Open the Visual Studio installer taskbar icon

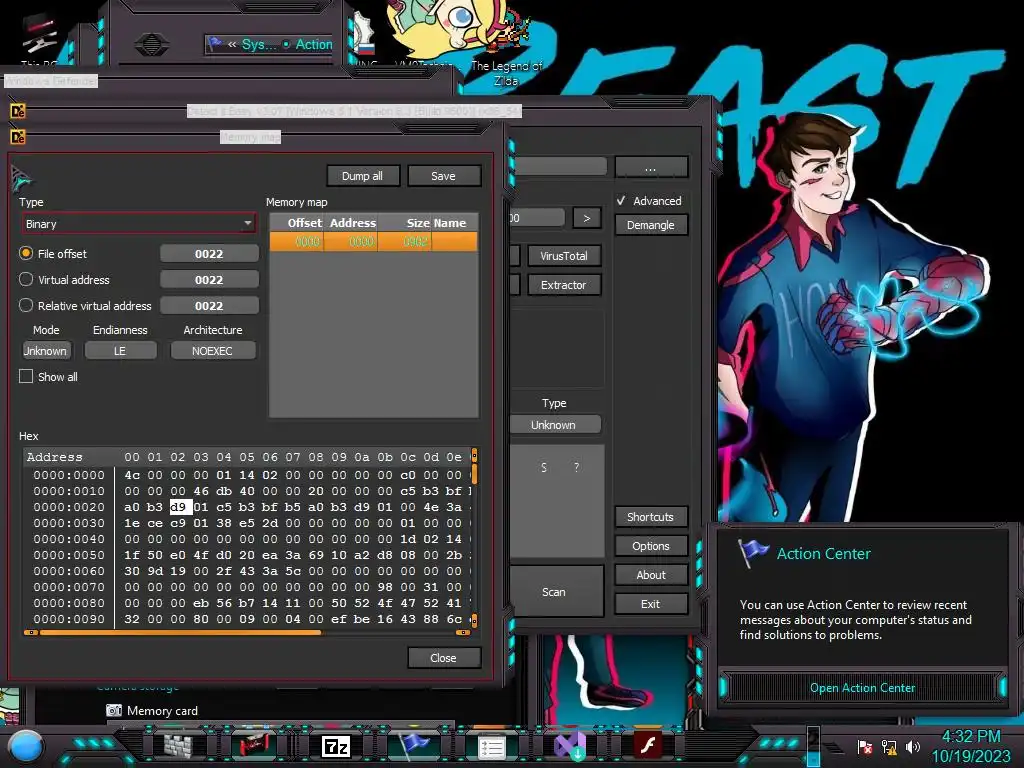click(569, 746)
